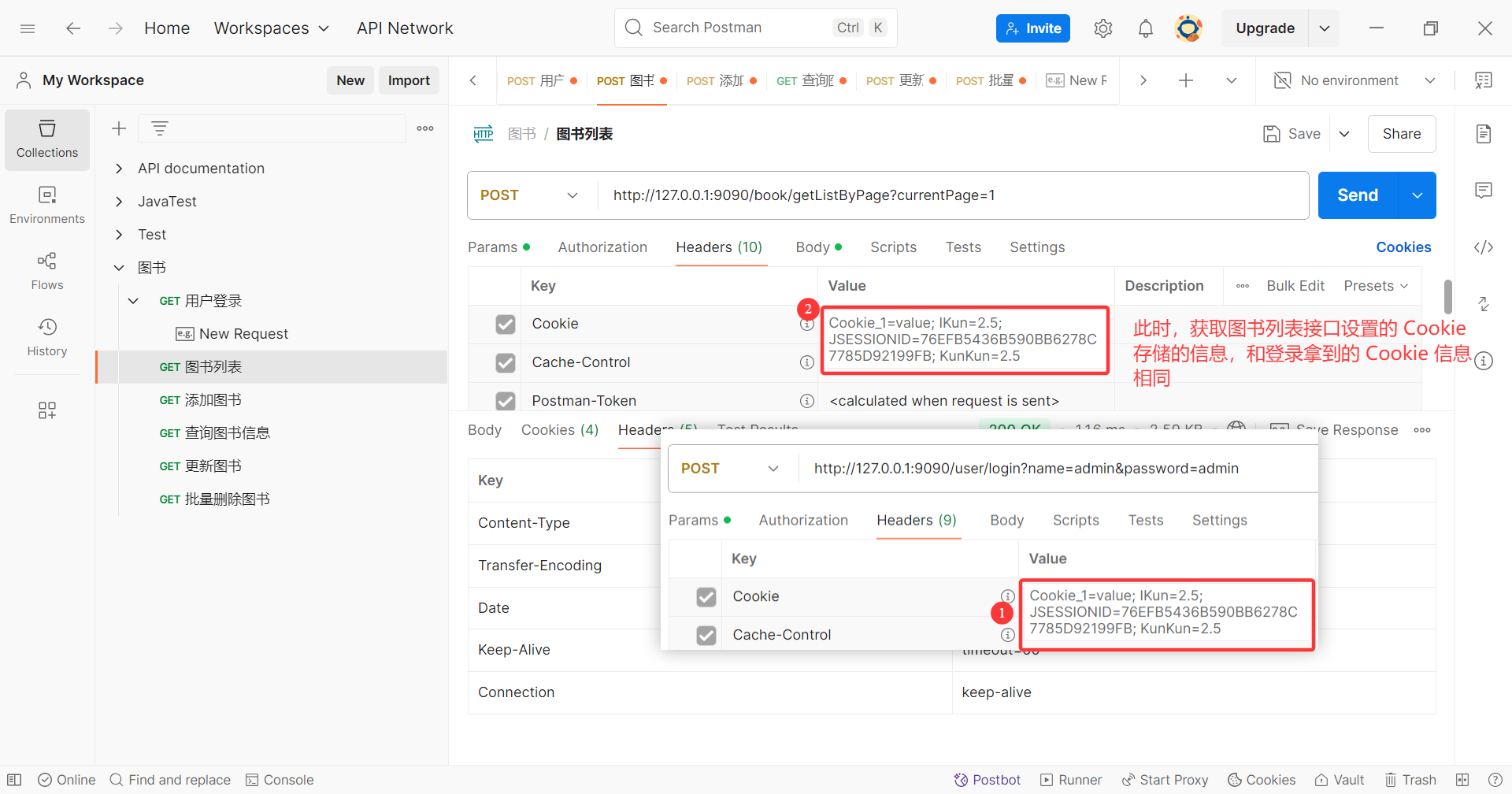
Task: Click the Invite button
Action: click(x=1032, y=28)
